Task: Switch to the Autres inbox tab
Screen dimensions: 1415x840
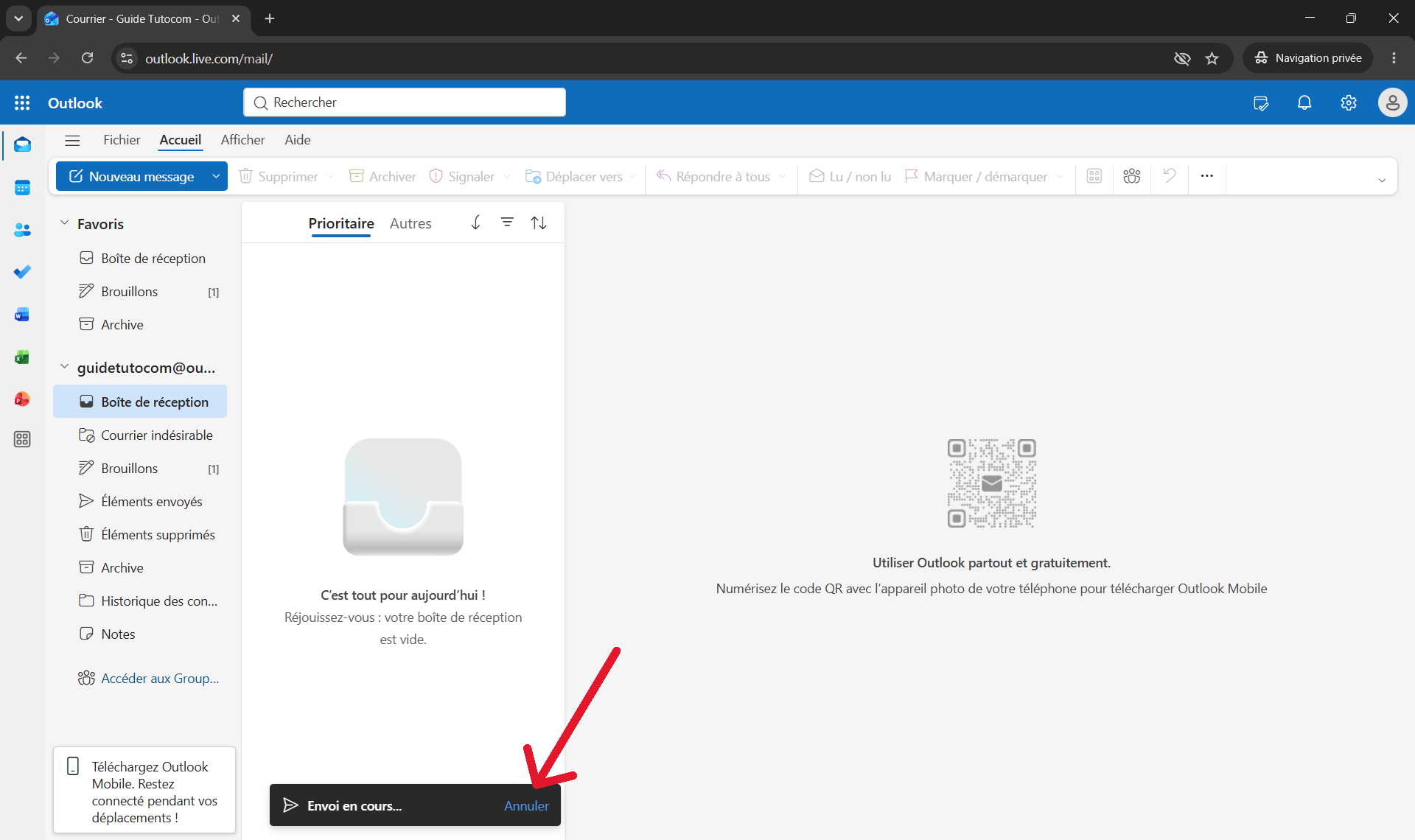Action: coord(410,223)
